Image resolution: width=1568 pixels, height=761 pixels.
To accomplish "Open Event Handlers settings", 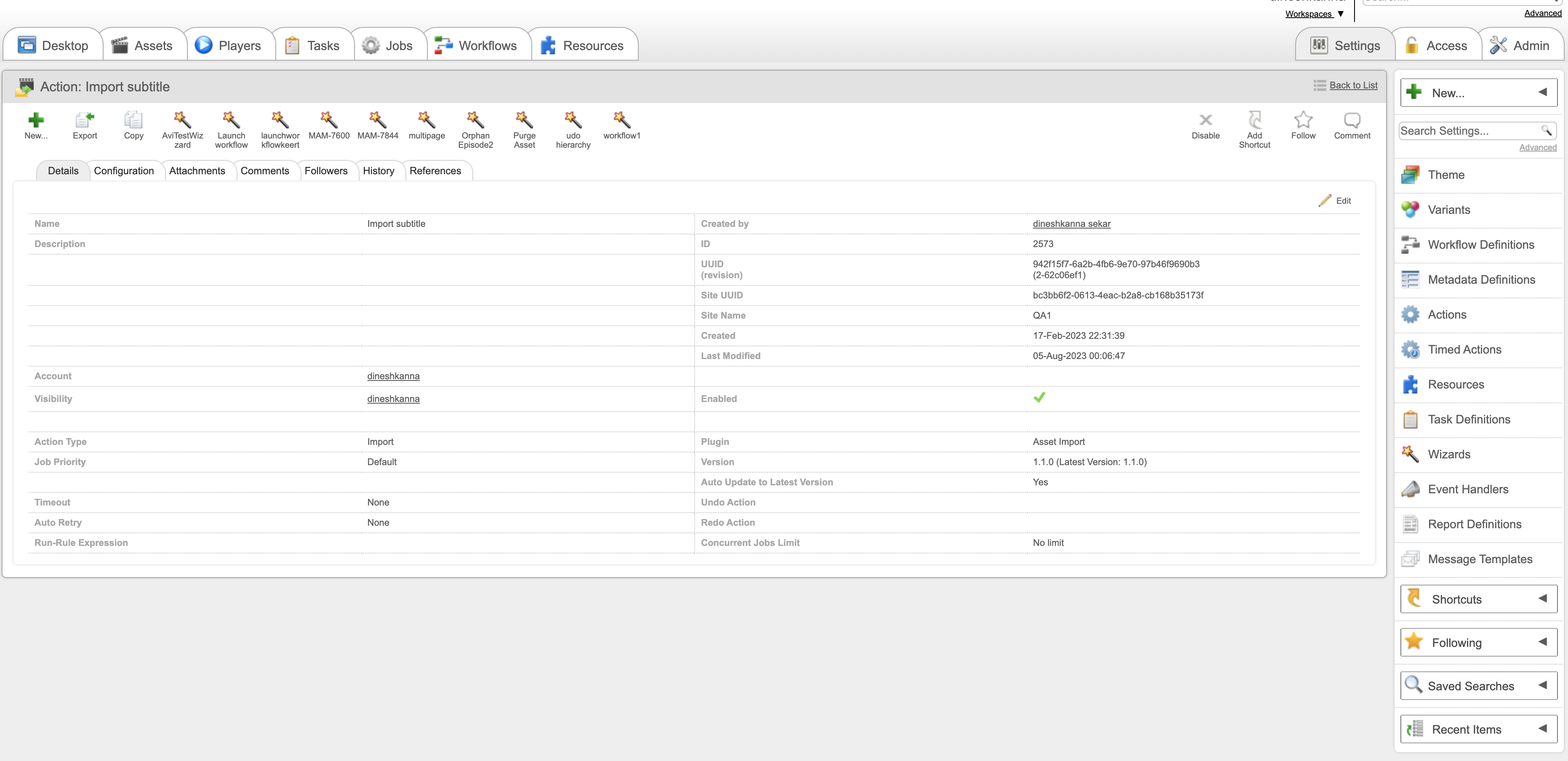I will coord(1467,489).
